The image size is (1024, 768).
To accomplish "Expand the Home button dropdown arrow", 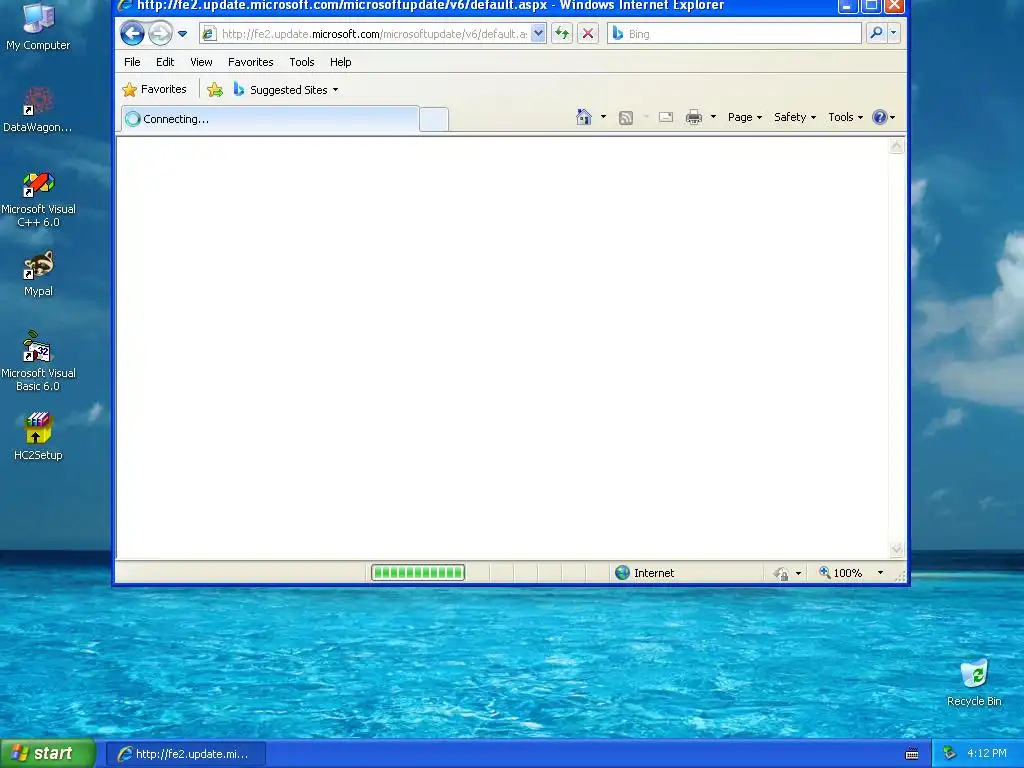I will (603, 117).
